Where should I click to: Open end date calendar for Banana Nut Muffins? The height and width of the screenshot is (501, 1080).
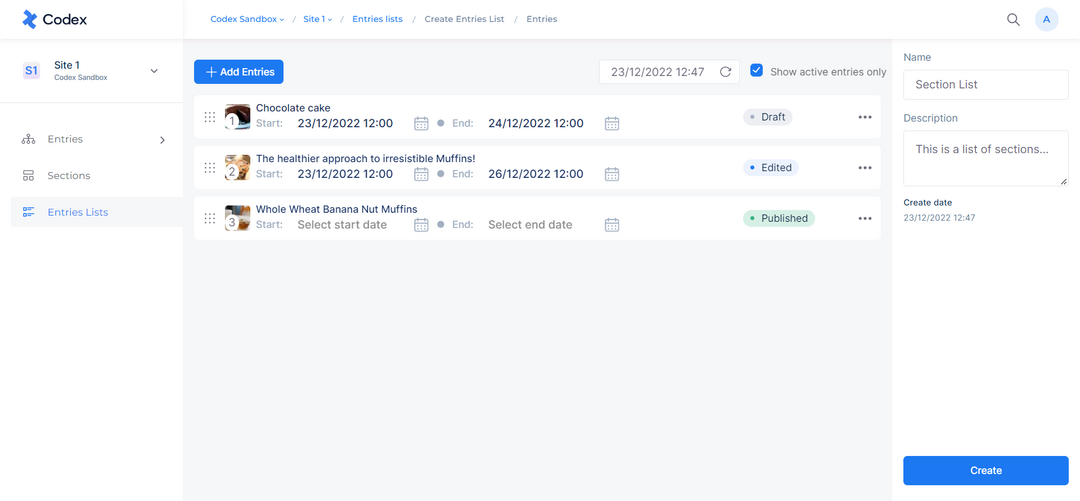point(612,225)
